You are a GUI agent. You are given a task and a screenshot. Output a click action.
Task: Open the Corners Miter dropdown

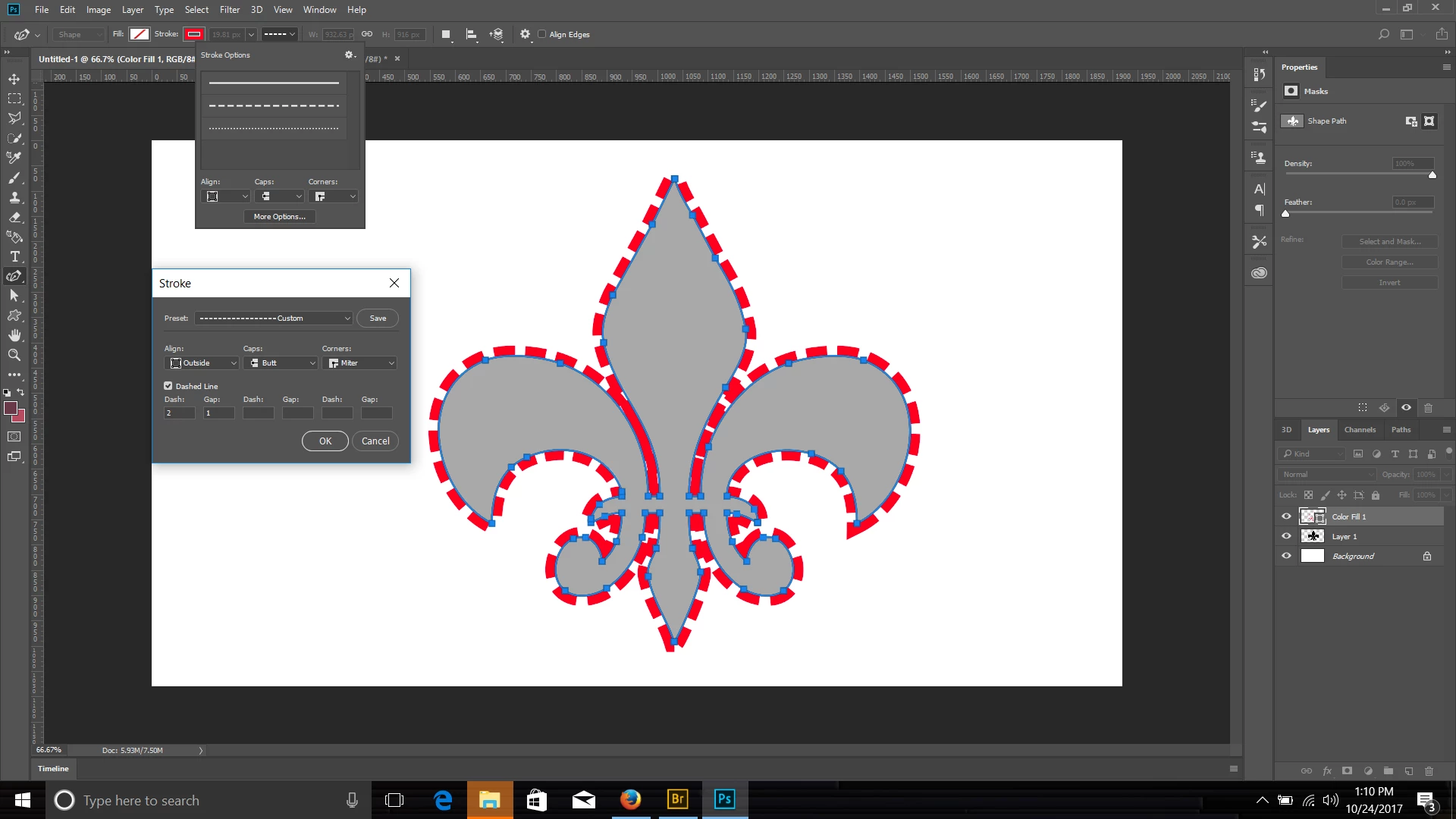(359, 363)
